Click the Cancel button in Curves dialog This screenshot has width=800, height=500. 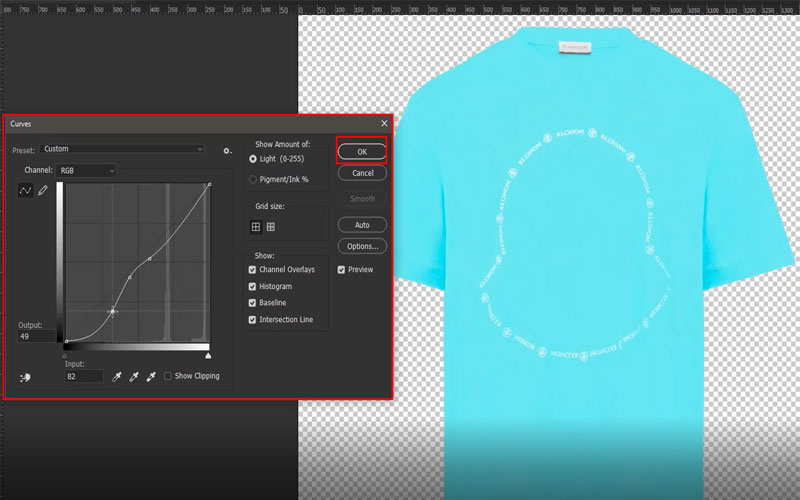tap(362, 173)
